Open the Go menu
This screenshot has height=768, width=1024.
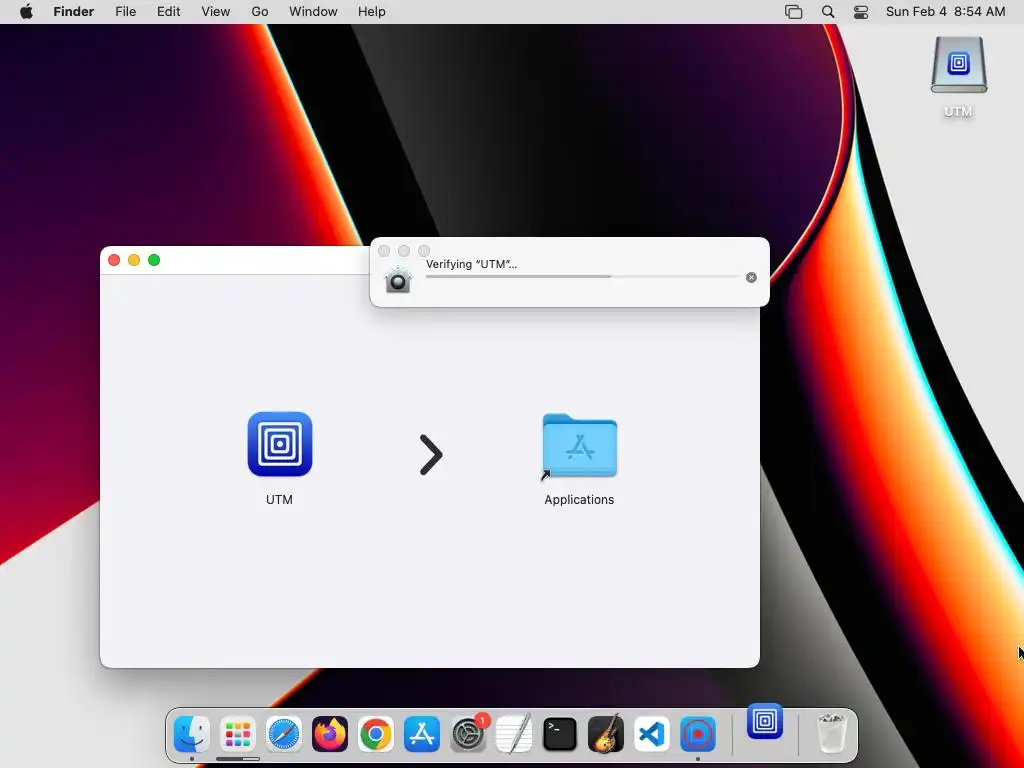point(260,12)
